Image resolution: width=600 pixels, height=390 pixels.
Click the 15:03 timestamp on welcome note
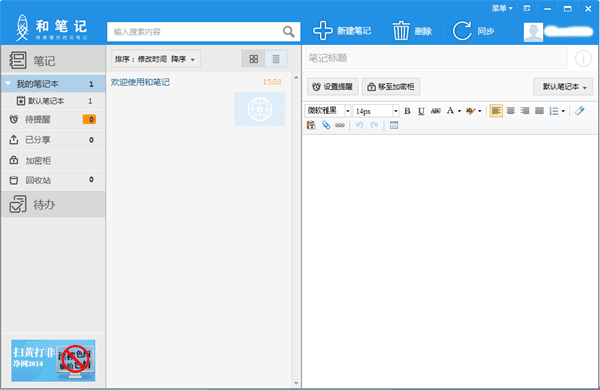click(272, 82)
